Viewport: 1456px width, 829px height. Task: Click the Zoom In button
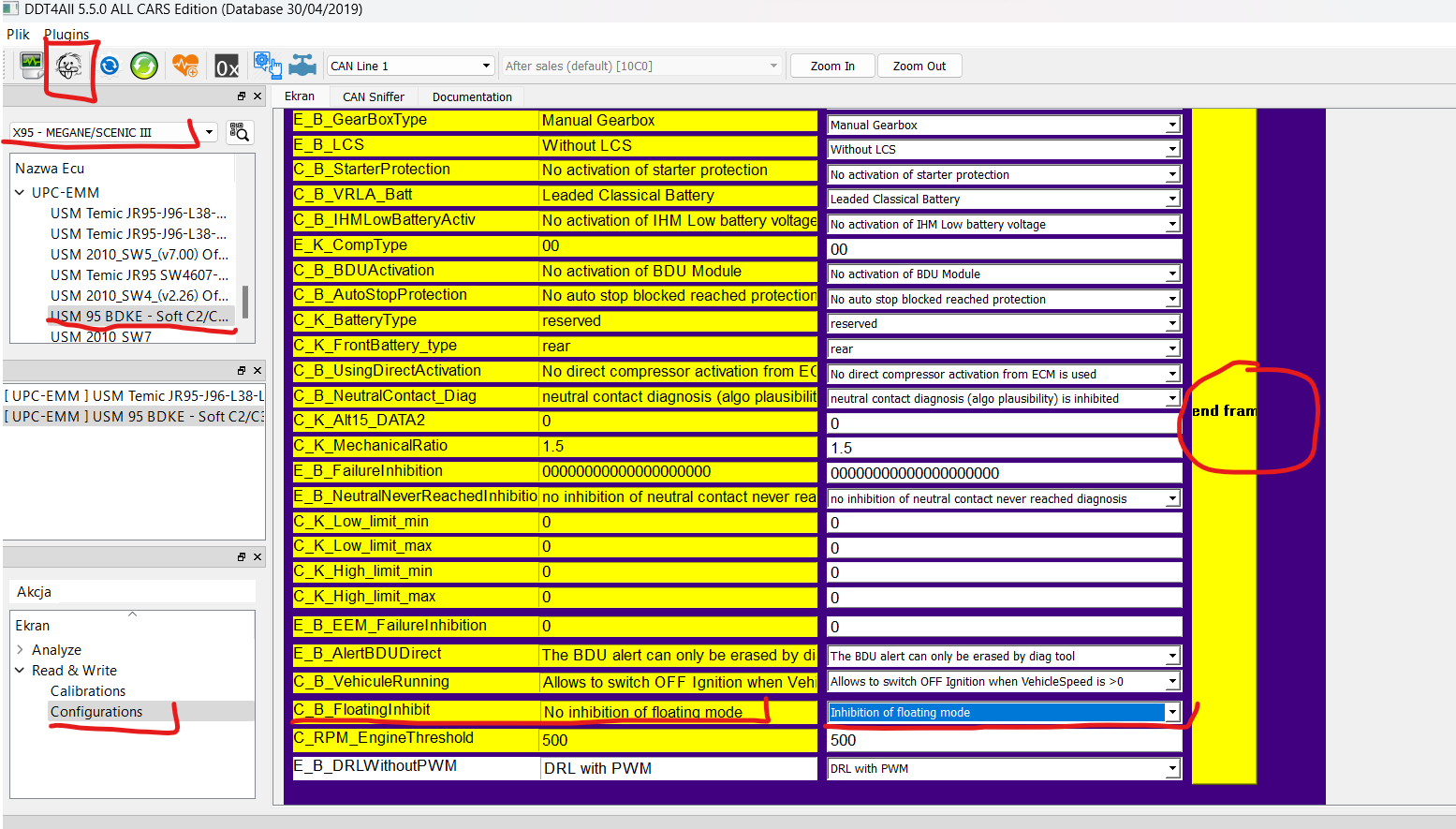[x=832, y=66]
